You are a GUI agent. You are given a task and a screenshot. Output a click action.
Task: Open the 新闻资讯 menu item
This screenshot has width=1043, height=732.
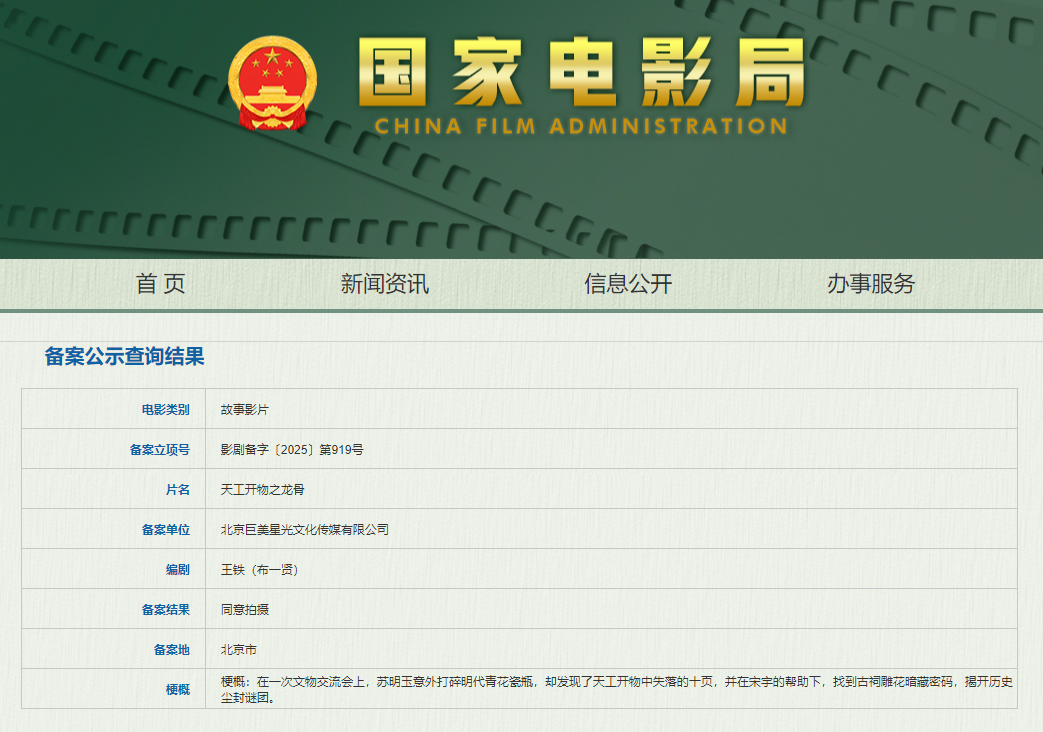coord(385,284)
